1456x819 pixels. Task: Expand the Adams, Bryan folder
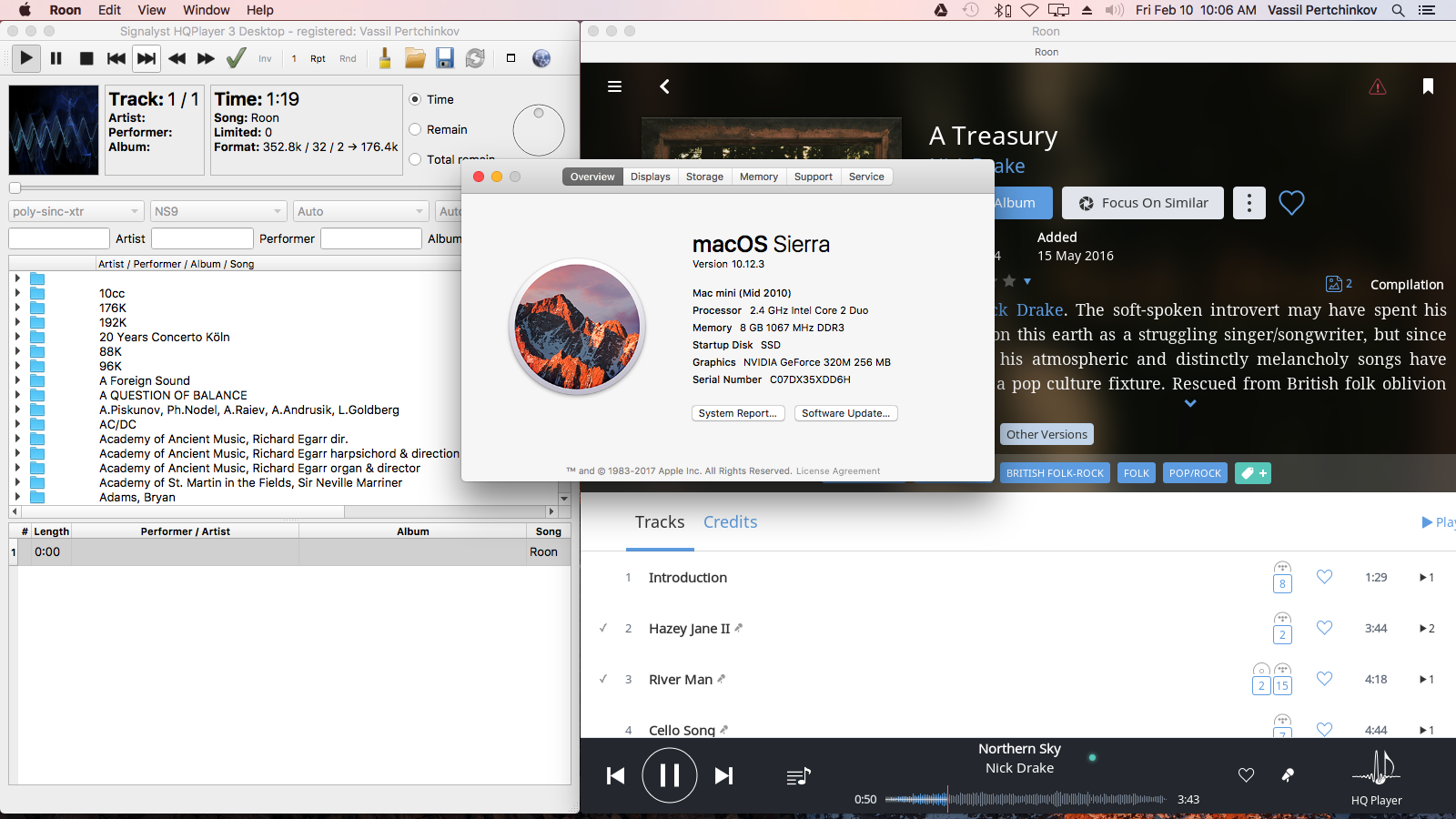click(x=17, y=497)
